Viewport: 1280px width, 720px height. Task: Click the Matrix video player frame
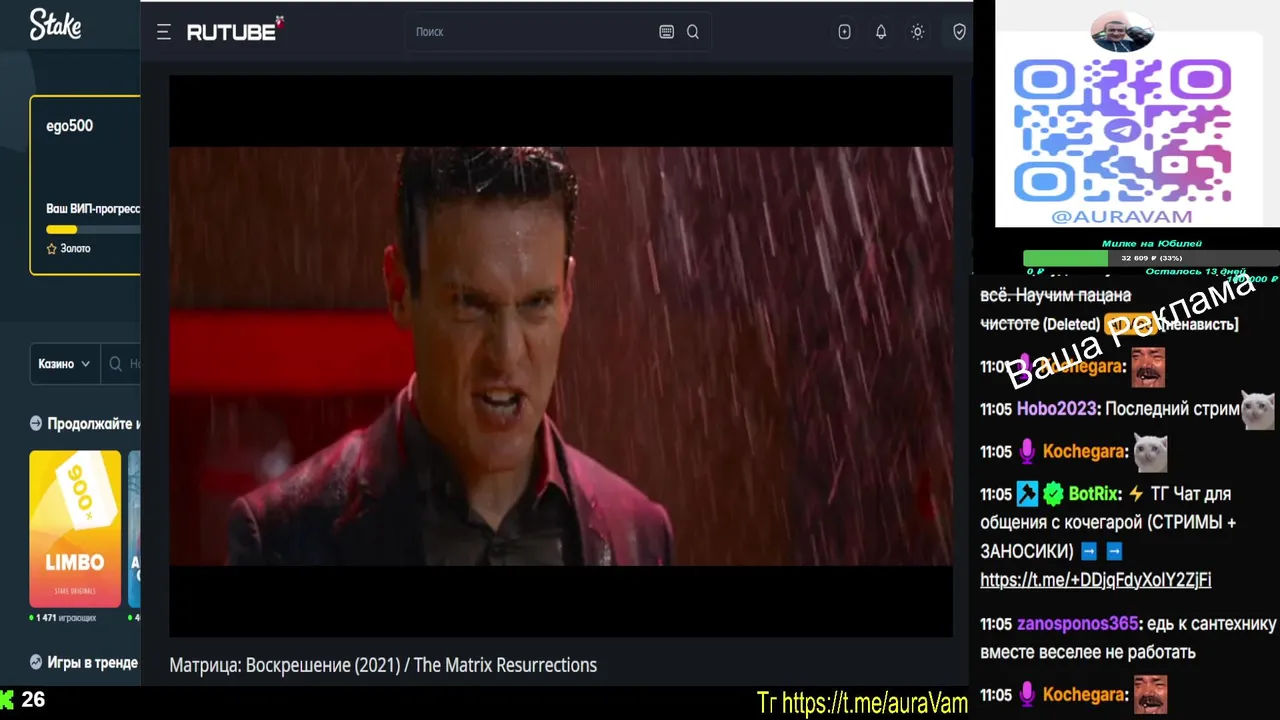[x=561, y=356]
